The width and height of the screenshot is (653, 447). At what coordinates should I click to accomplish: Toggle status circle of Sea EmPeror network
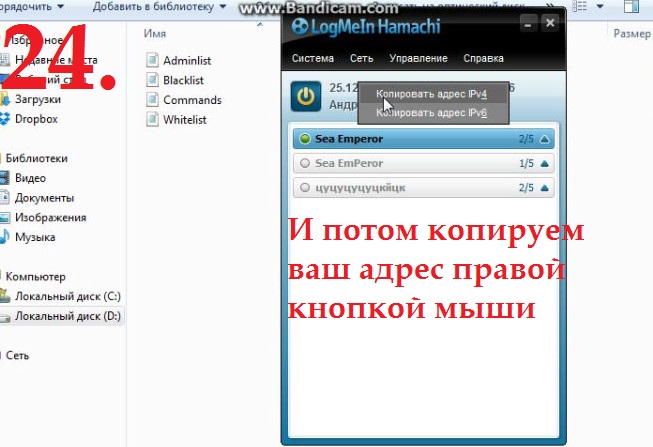305,163
